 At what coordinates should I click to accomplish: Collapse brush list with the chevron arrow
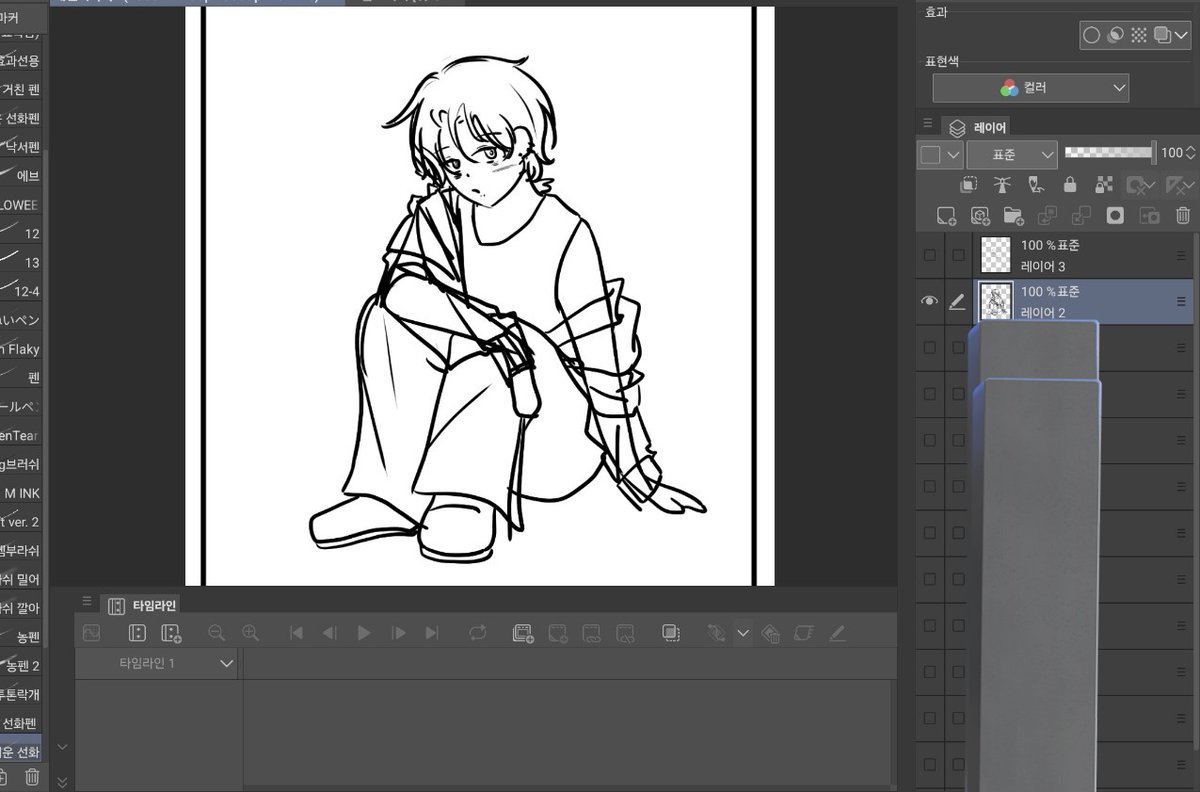(64, 747)
